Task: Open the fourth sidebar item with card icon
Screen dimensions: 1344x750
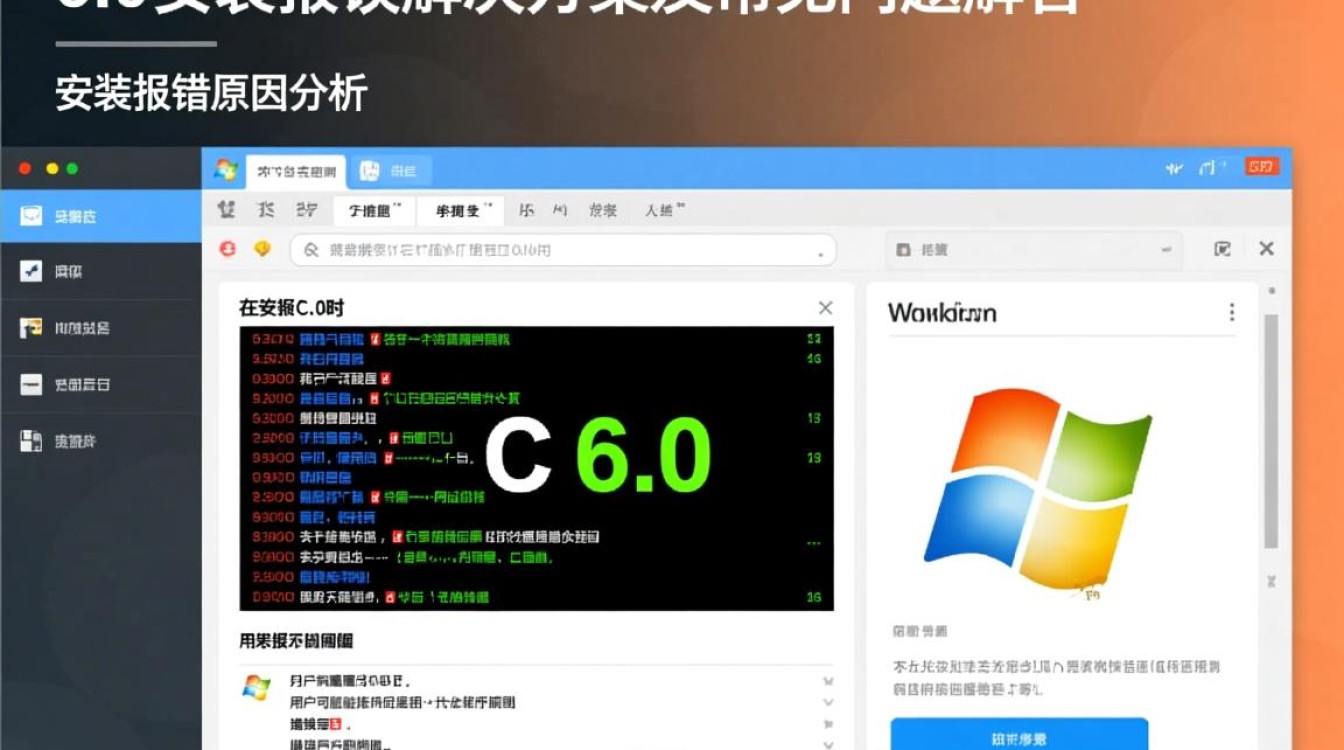Action: click(x=100, y=385)
